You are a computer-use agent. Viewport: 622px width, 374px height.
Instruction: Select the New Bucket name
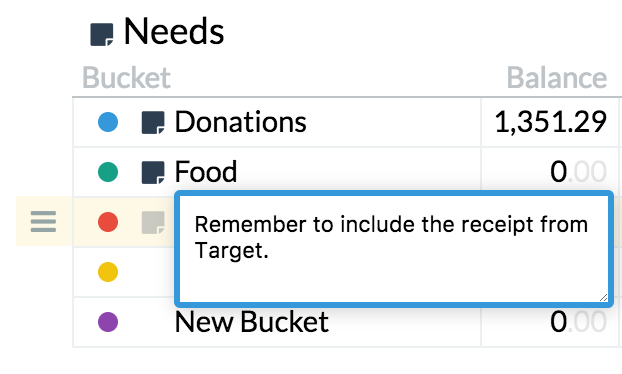pos(251,322)
